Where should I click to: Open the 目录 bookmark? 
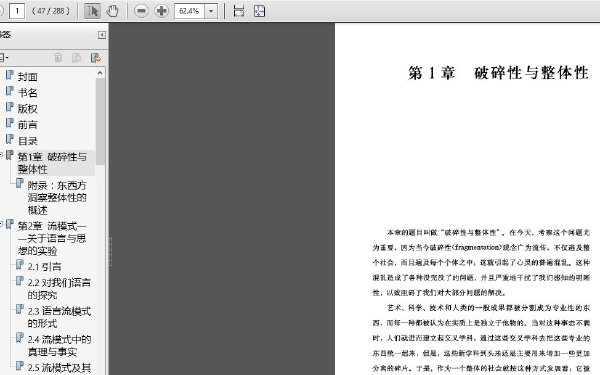(28, 141)
